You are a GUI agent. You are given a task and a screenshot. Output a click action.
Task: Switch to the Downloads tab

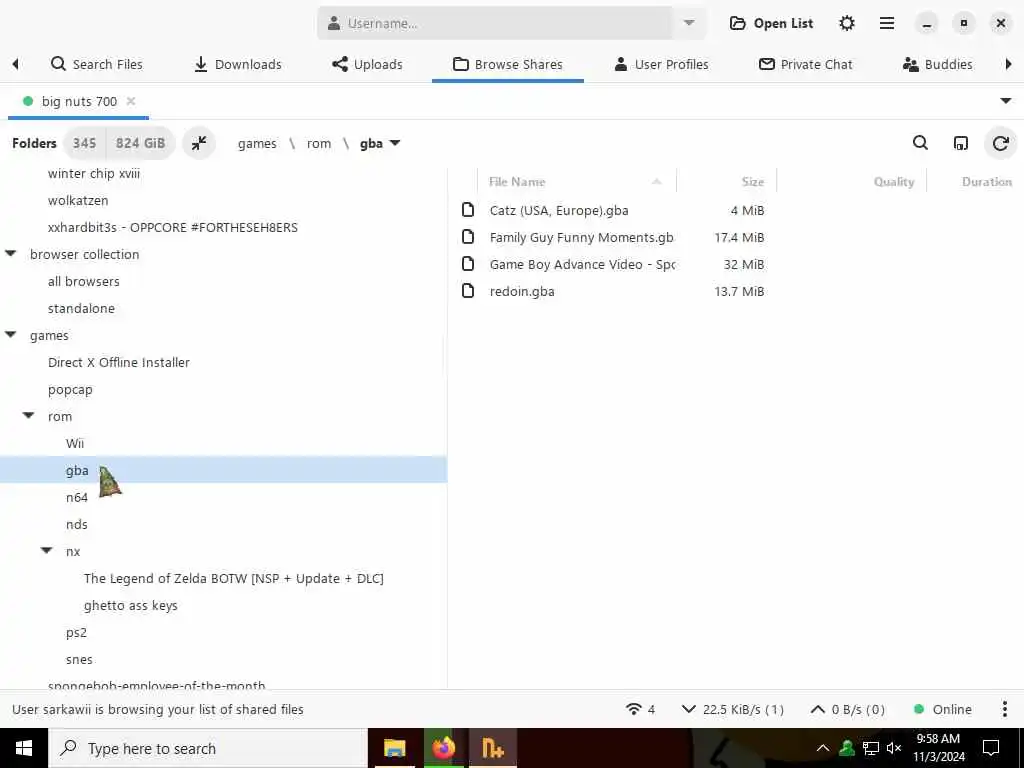(238, 64)
